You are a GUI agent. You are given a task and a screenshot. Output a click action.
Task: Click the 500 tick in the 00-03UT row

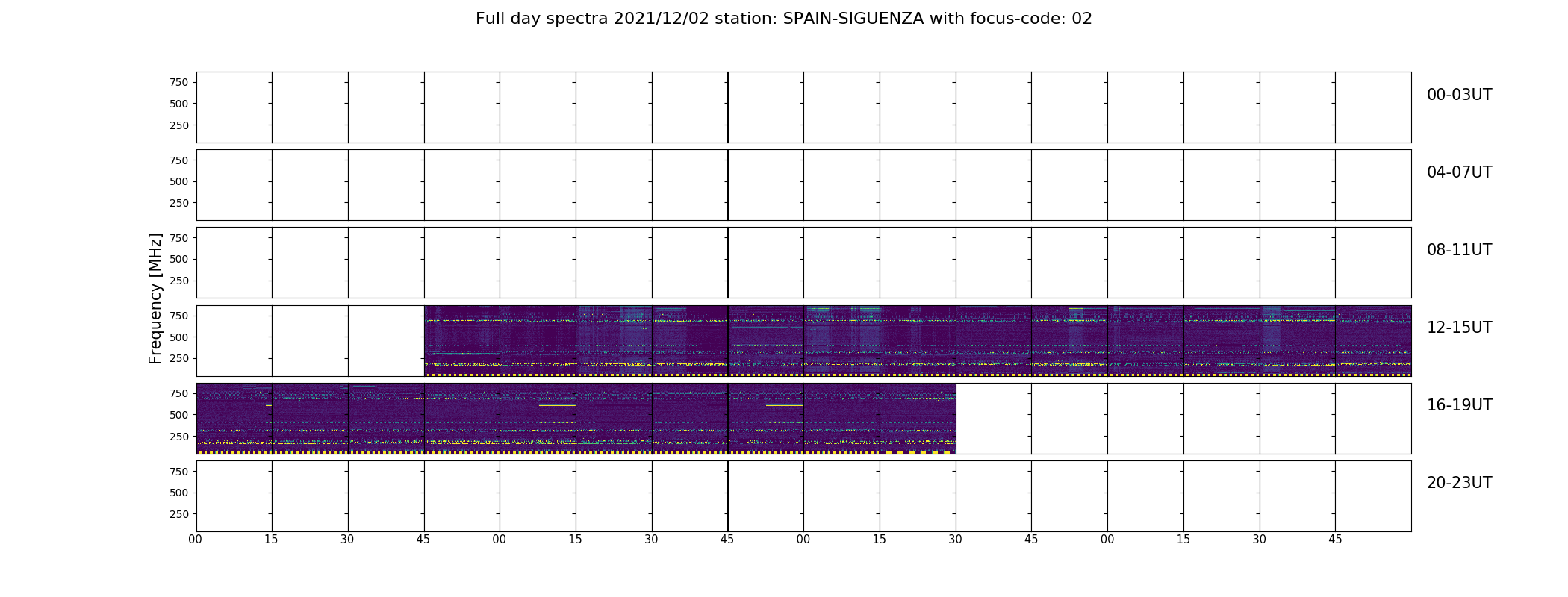click(x=179, y=104)
